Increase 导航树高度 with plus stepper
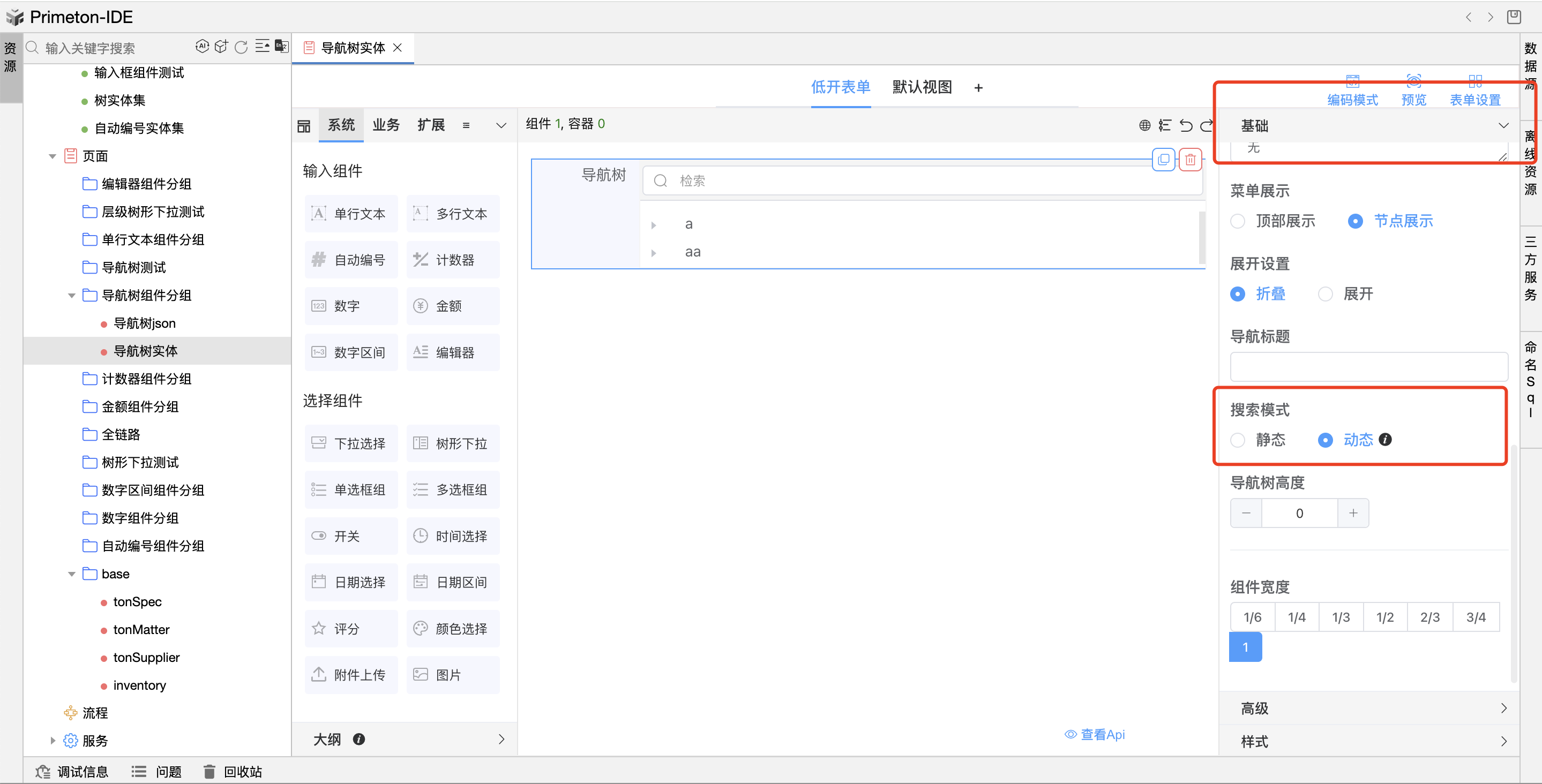The image size is (1542, 784). coord(1353,513)
